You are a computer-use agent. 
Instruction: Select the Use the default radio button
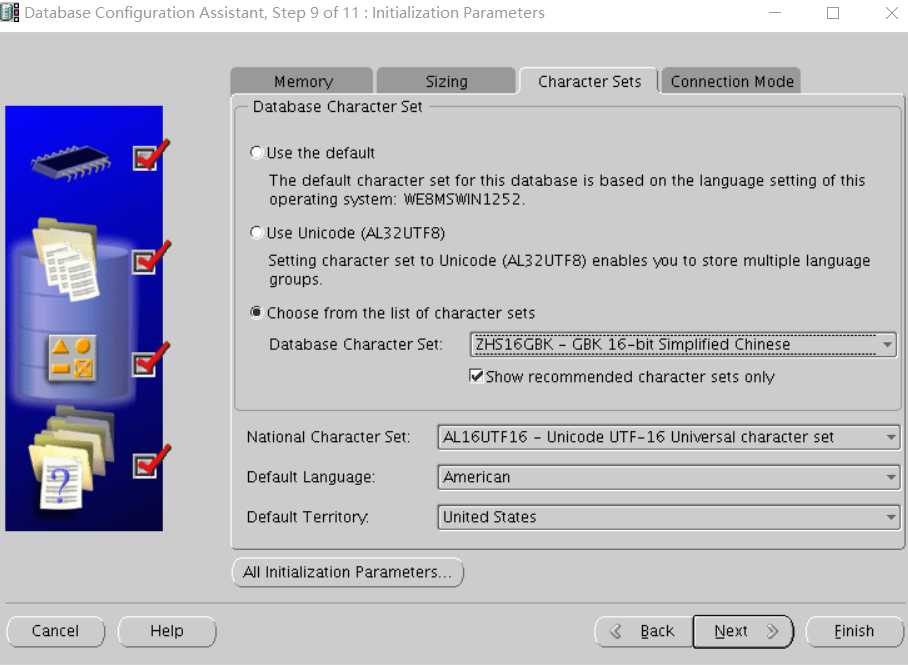257,153
